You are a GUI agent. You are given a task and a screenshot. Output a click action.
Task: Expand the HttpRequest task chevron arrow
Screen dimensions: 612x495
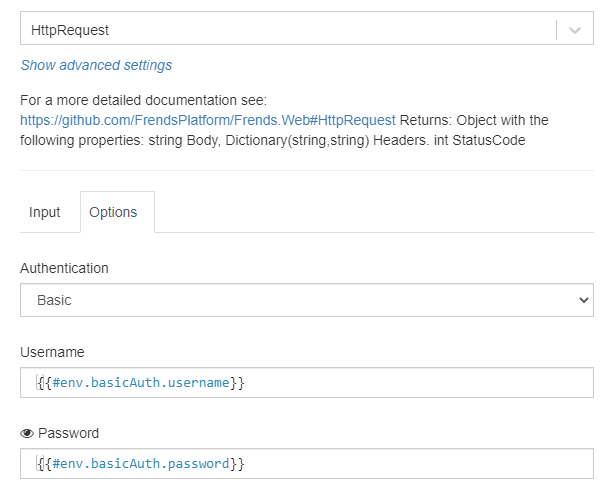(x=574, y=30)
